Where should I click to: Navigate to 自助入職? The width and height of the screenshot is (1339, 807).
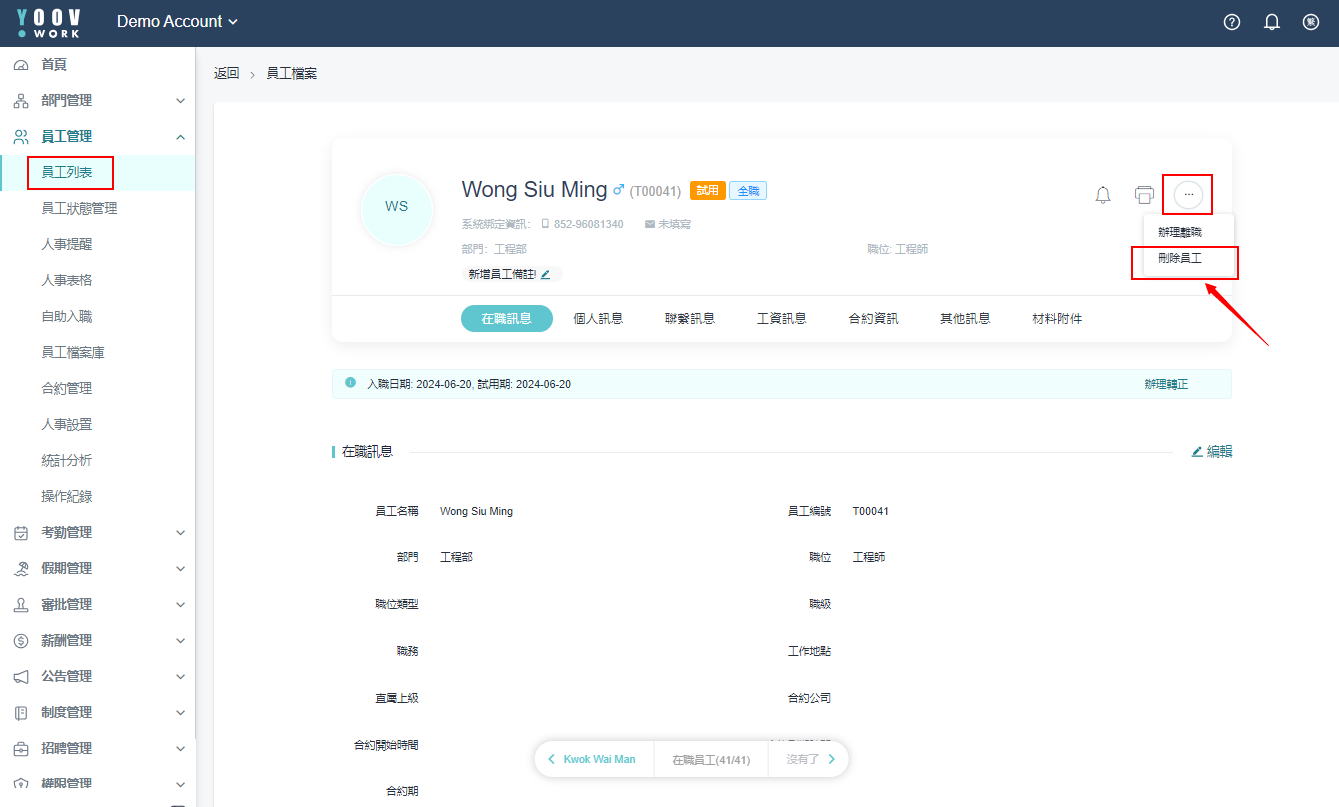click(67, 317)
